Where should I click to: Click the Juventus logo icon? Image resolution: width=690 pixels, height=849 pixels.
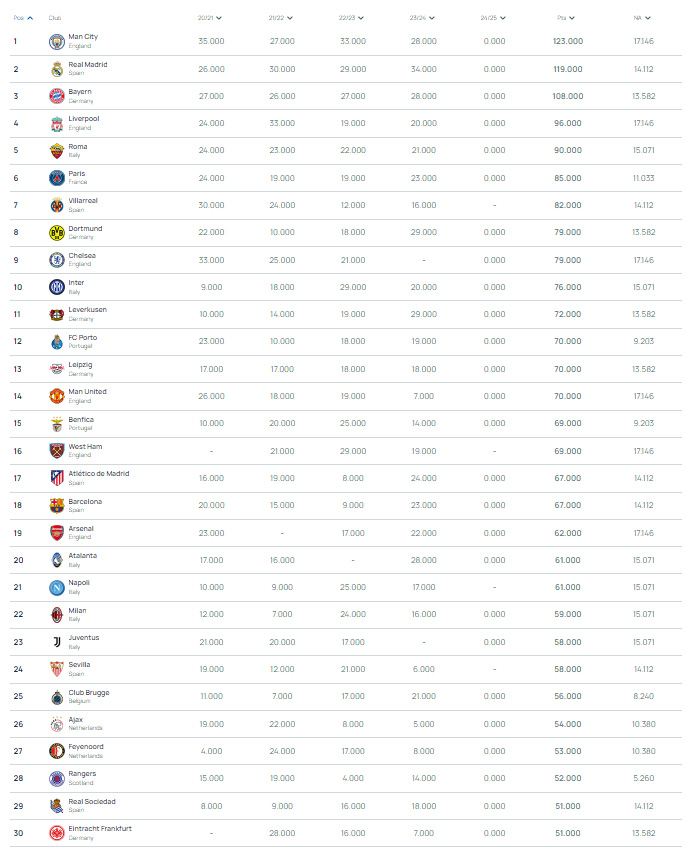[57, 642]
